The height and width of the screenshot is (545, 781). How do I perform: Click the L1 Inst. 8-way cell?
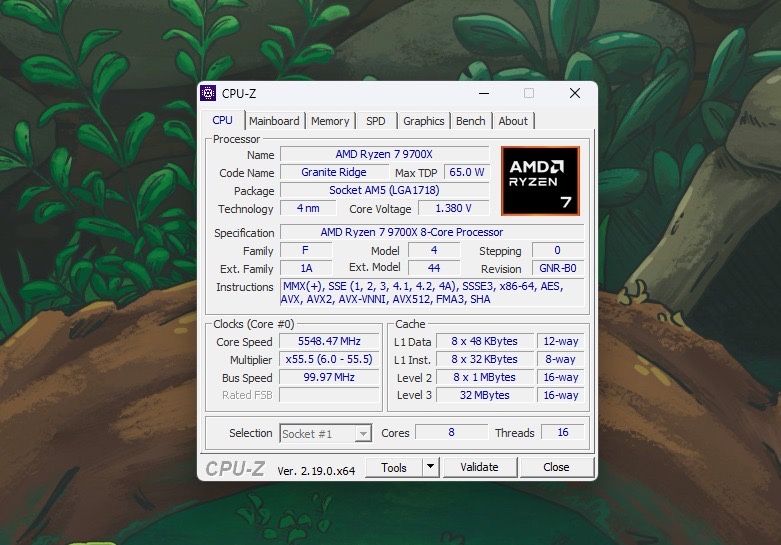click(560, 359)
